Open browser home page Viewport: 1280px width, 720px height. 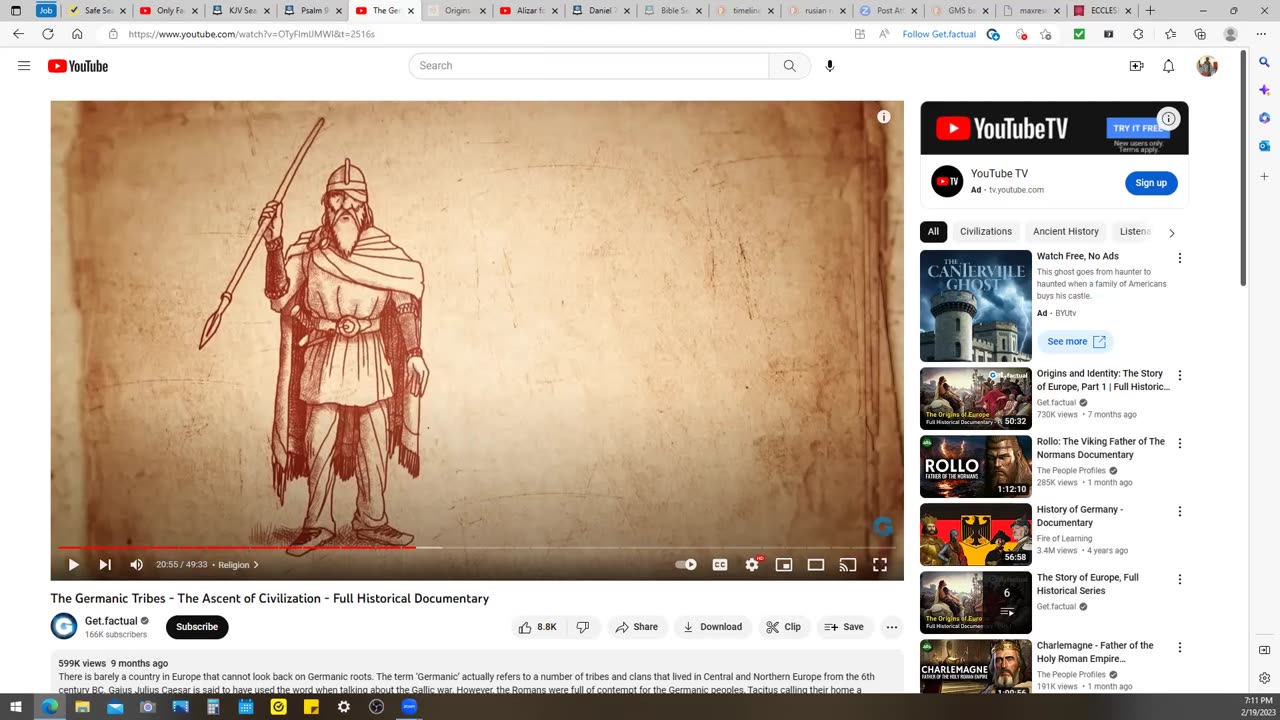(77, 34)
